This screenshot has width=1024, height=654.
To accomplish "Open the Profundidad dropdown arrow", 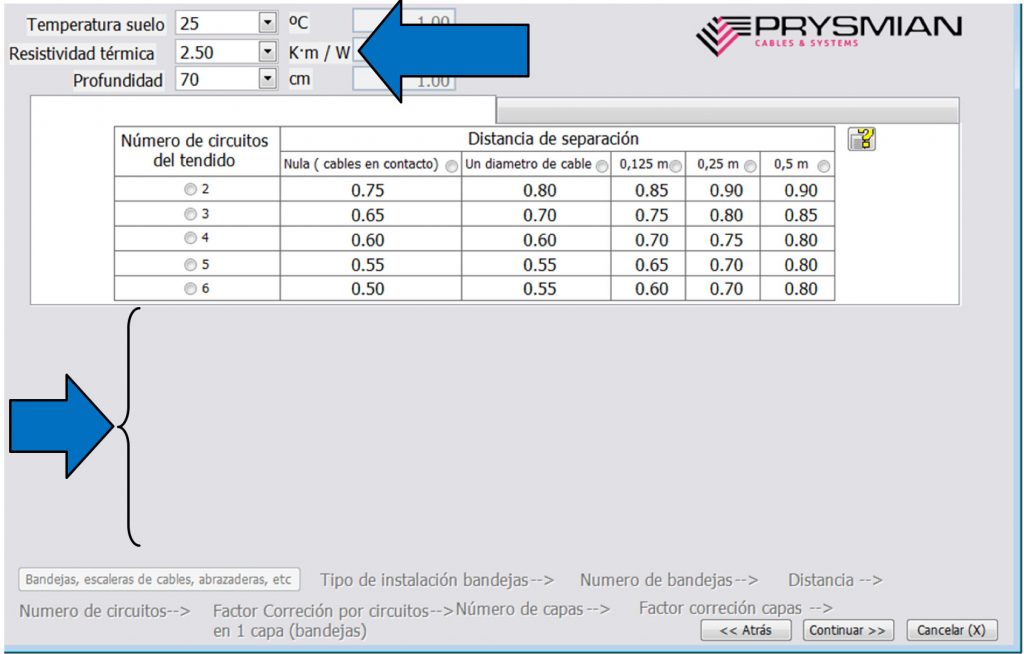I will 267,79.
